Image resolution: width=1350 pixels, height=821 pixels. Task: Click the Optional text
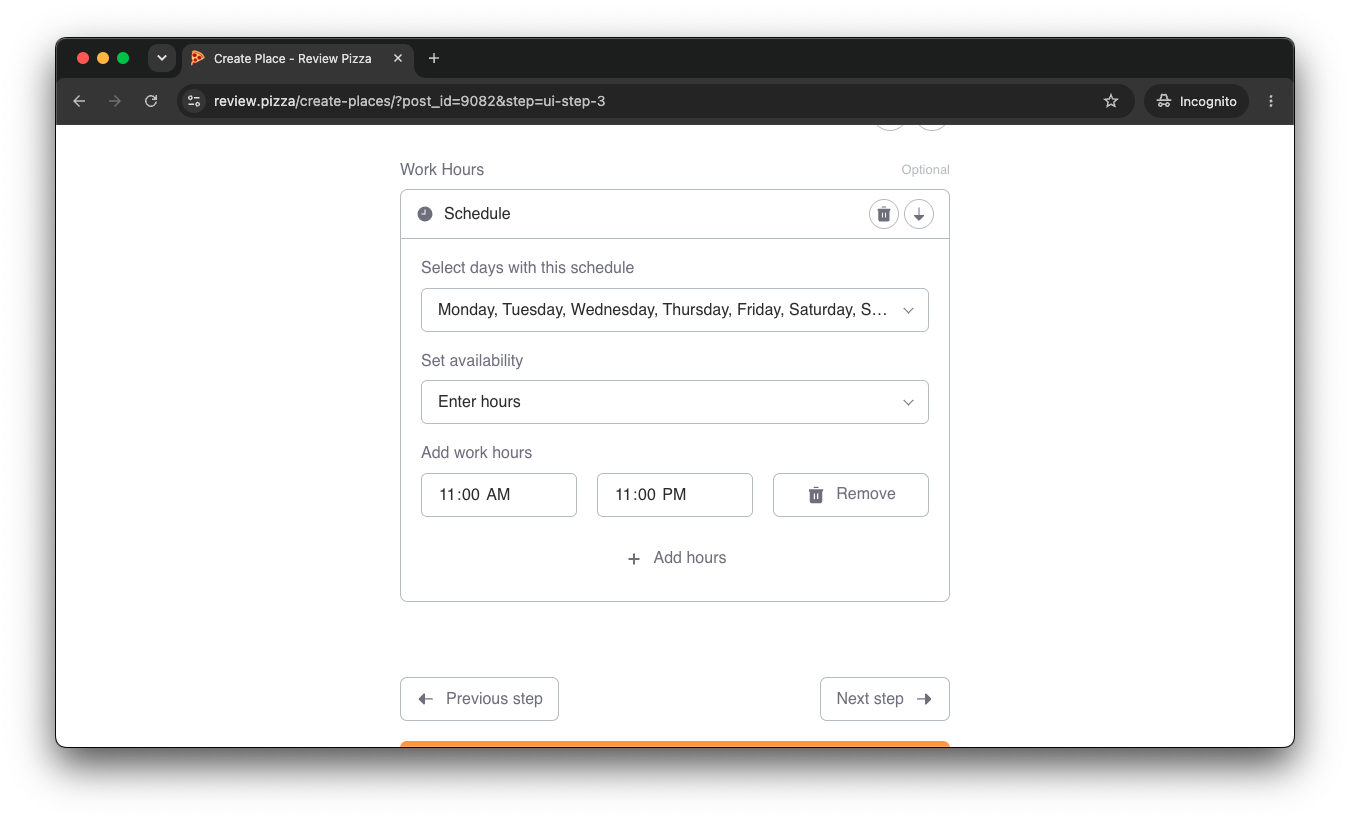click(x=926, y=170)
